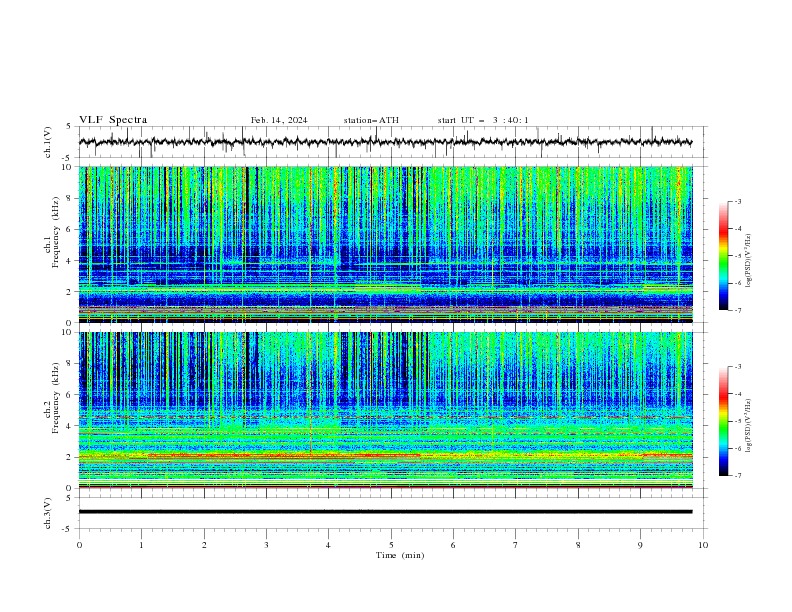Click the "start UT = 3 :40: 1" text
Image resolution: width=792 pixels, height=612 pixels.
tap(483, 120)
